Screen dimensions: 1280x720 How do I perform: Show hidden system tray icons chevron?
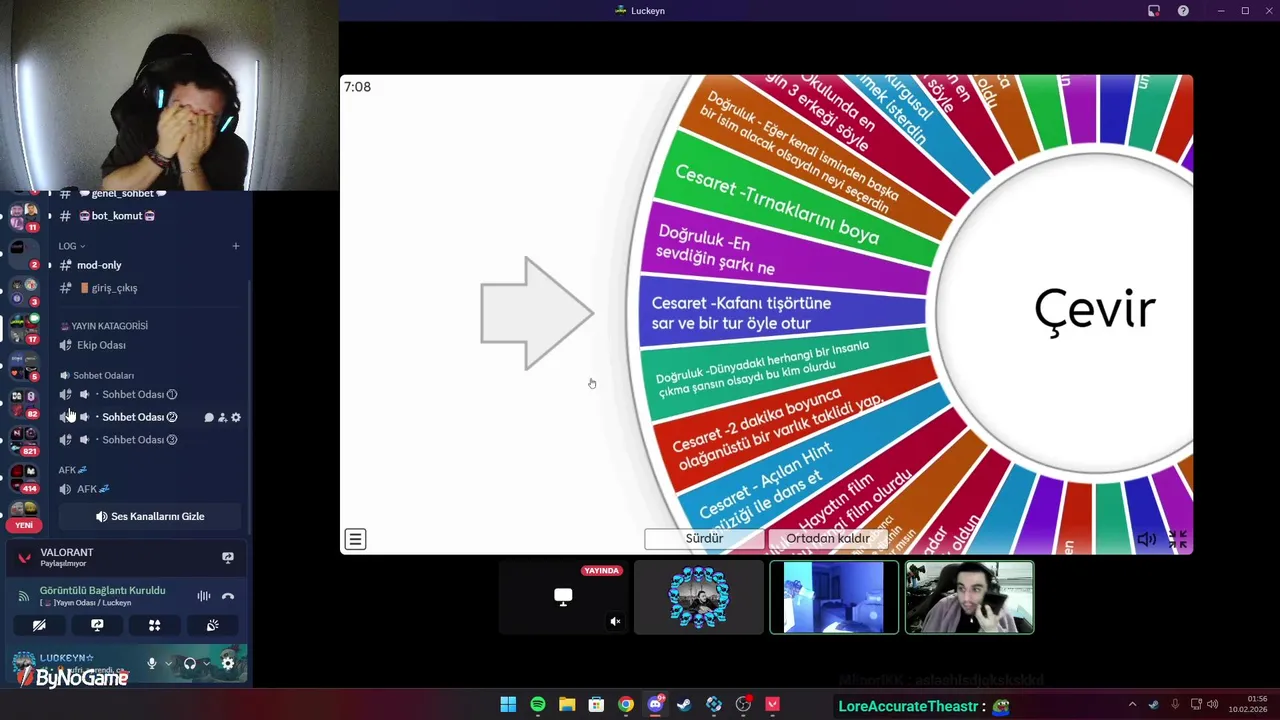(x=1133, y=705)
